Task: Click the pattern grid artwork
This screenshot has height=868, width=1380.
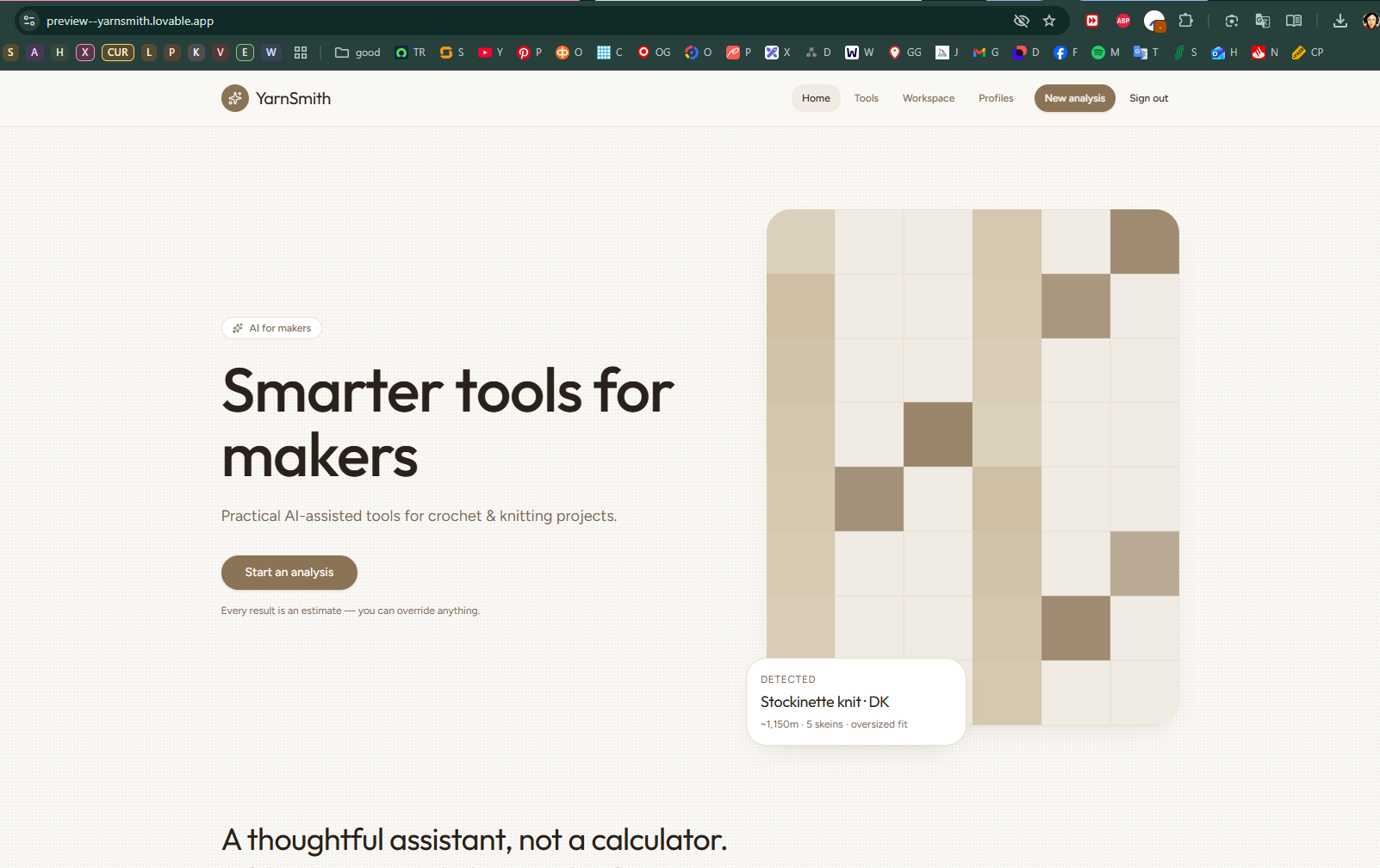Action: coord(973,467)
